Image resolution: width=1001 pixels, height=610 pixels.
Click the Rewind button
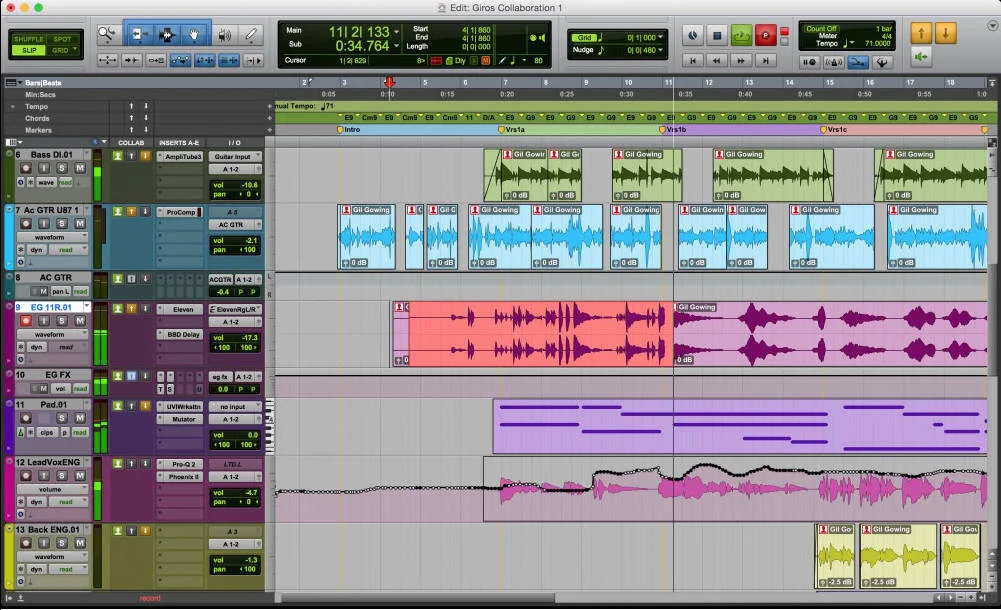pyautogui.click(x=717, y=60)
